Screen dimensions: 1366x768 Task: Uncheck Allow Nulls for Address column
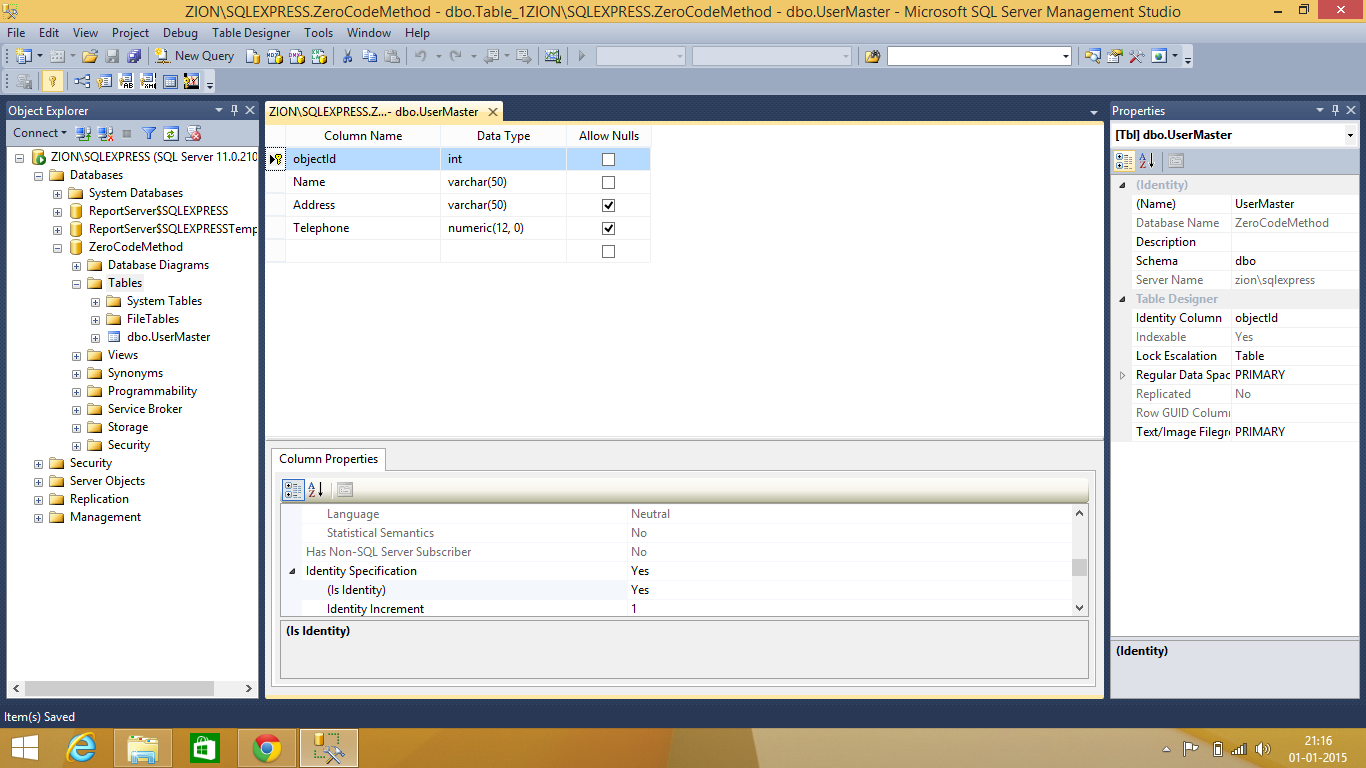[608, 205]
